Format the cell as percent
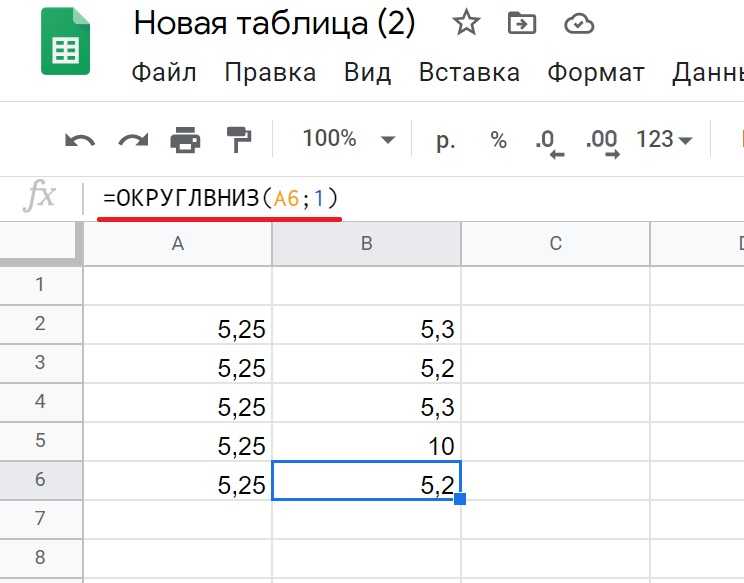 point(498,140)
